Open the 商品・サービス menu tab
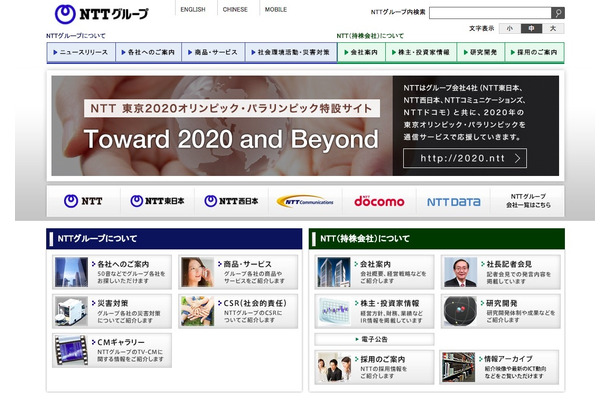 pos(213,52)
